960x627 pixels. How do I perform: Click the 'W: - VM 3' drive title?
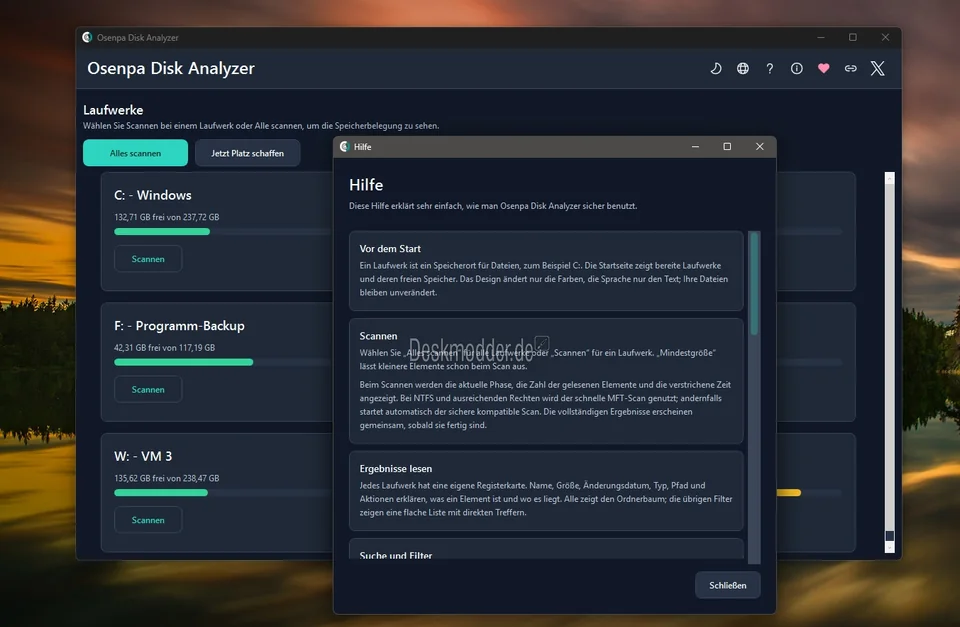(x=143, y=456)
